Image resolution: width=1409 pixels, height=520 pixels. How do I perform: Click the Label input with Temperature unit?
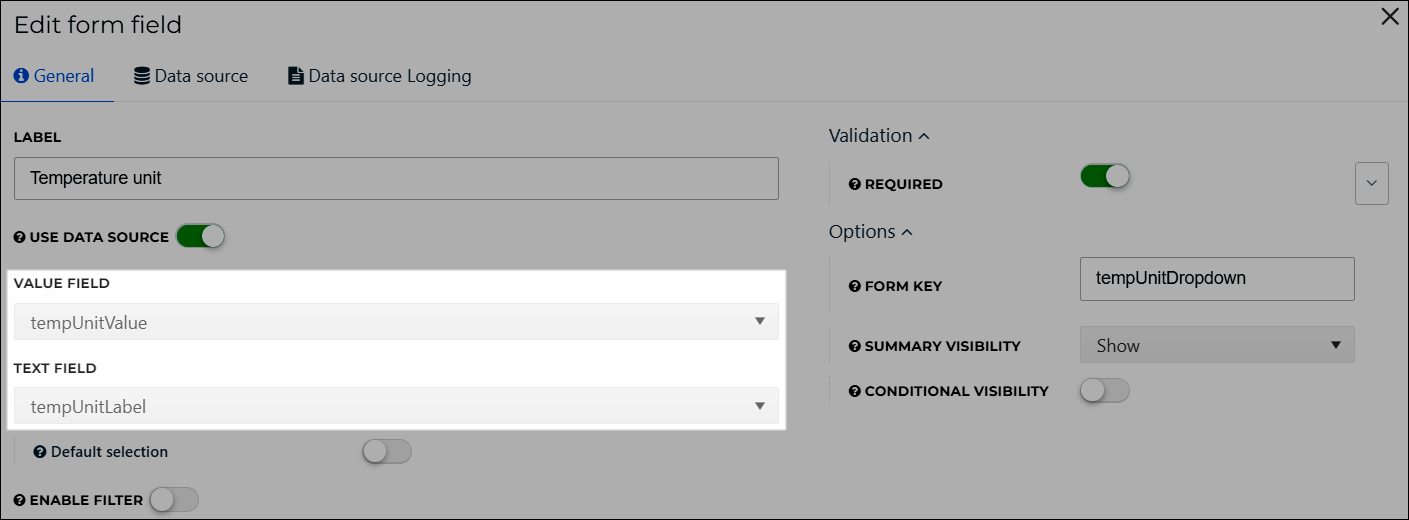[396, 178]
